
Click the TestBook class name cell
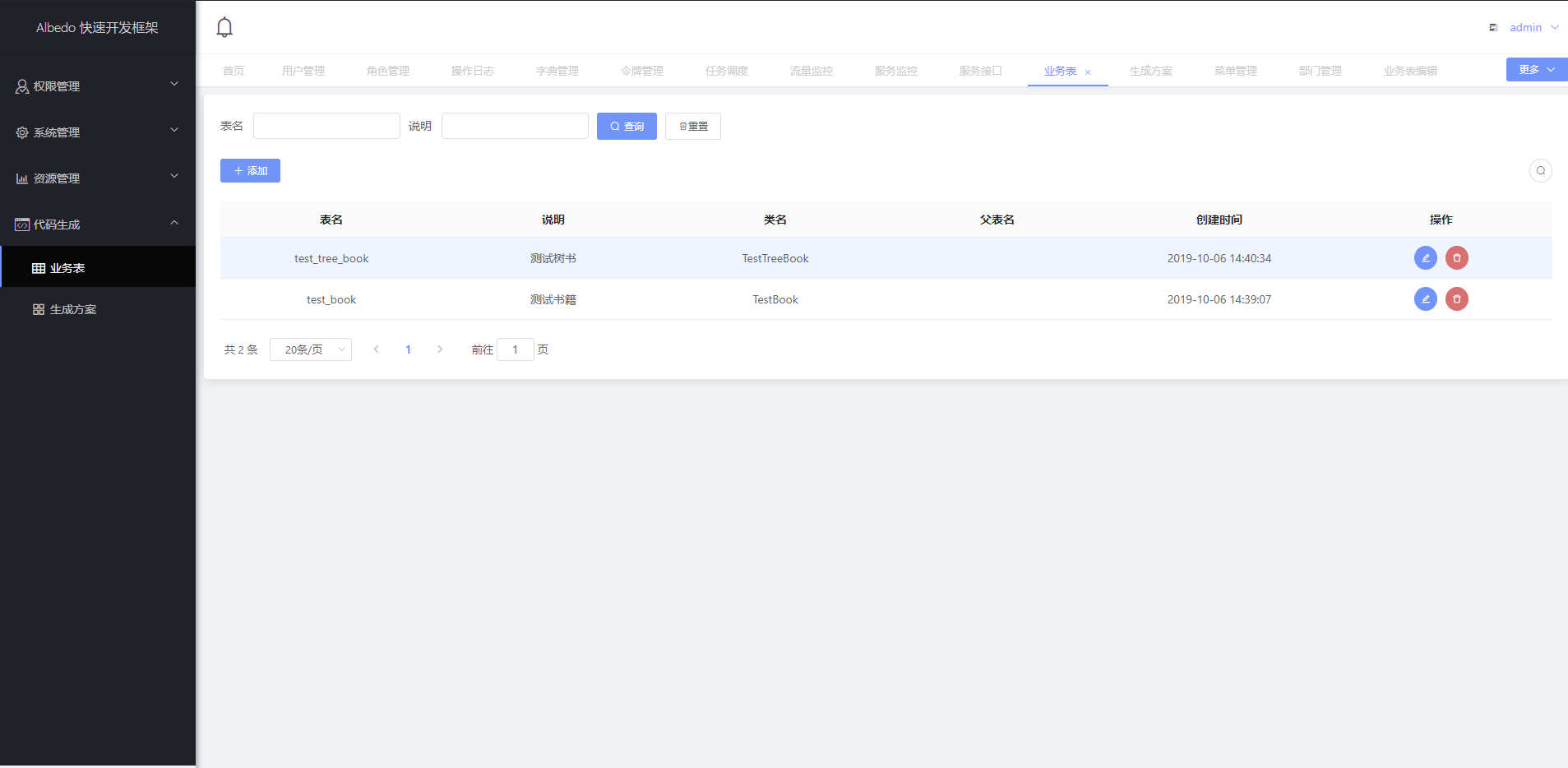point(775,299)
